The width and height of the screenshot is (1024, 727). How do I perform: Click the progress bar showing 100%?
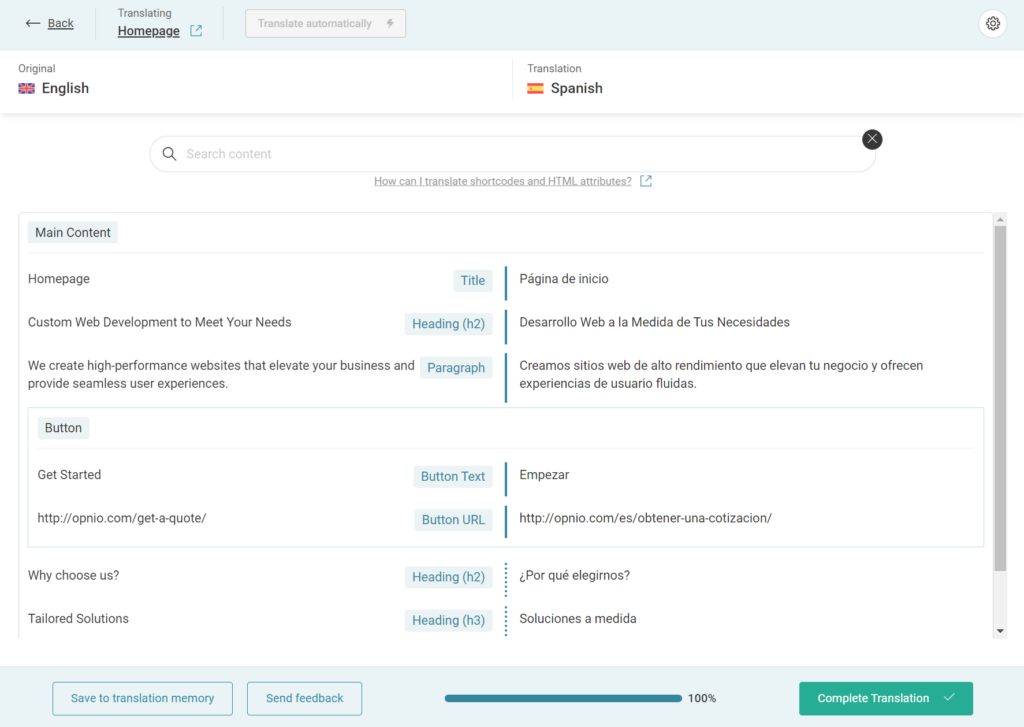coord(563,698)
